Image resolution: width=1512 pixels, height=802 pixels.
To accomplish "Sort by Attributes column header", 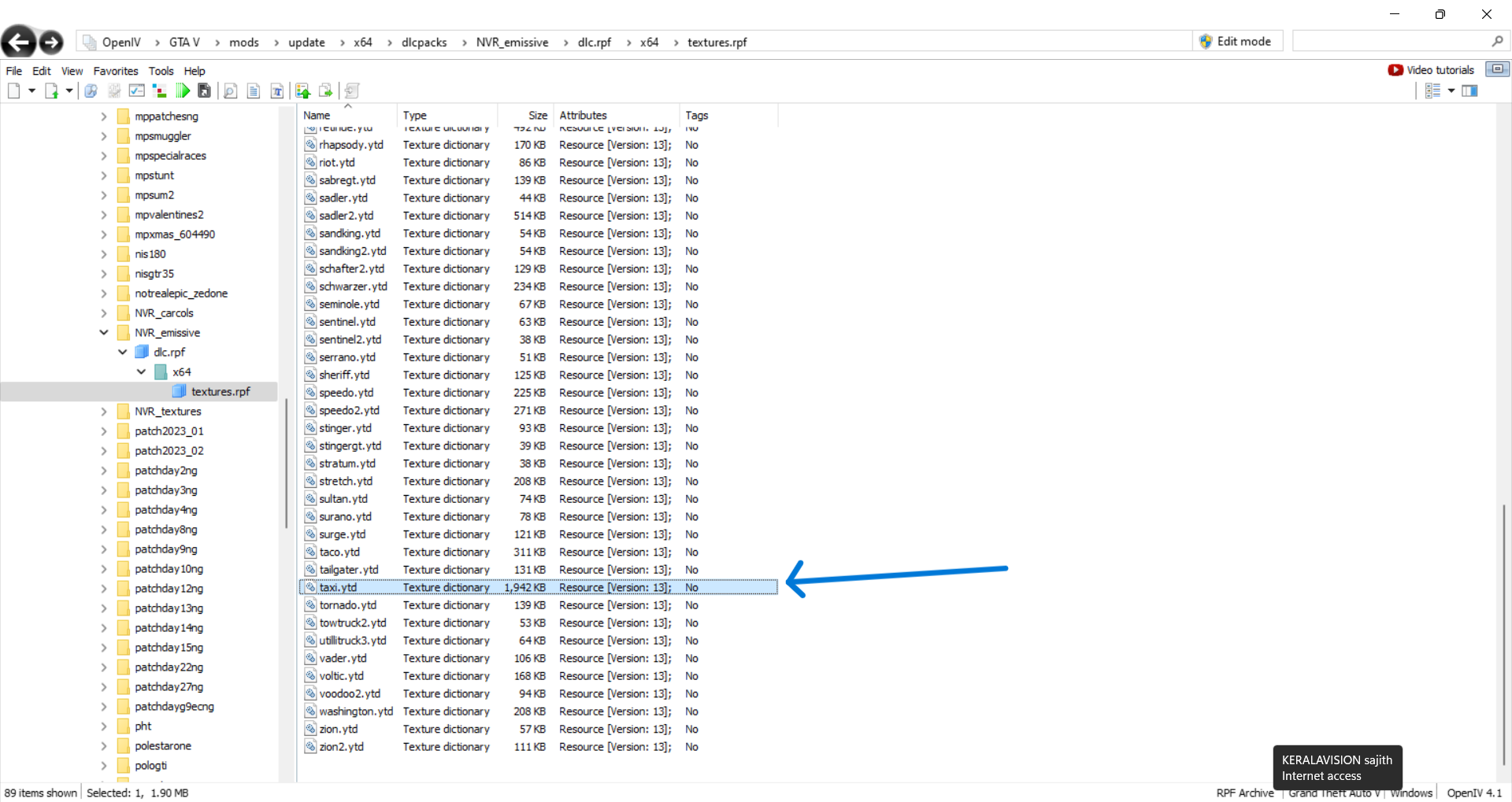I will [617, 115].
